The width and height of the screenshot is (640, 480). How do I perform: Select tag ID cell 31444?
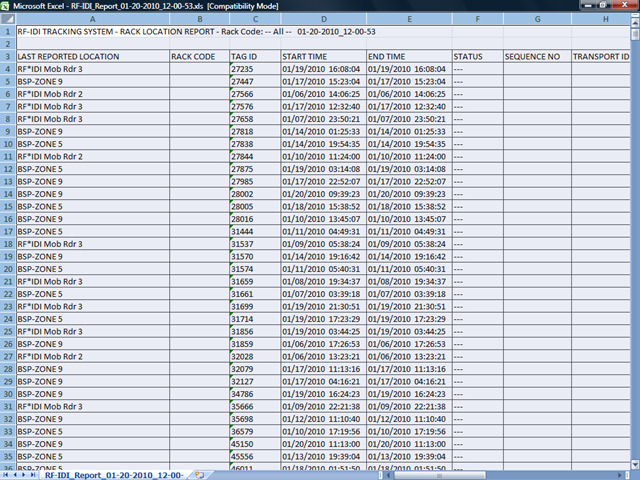coord(255,231)
